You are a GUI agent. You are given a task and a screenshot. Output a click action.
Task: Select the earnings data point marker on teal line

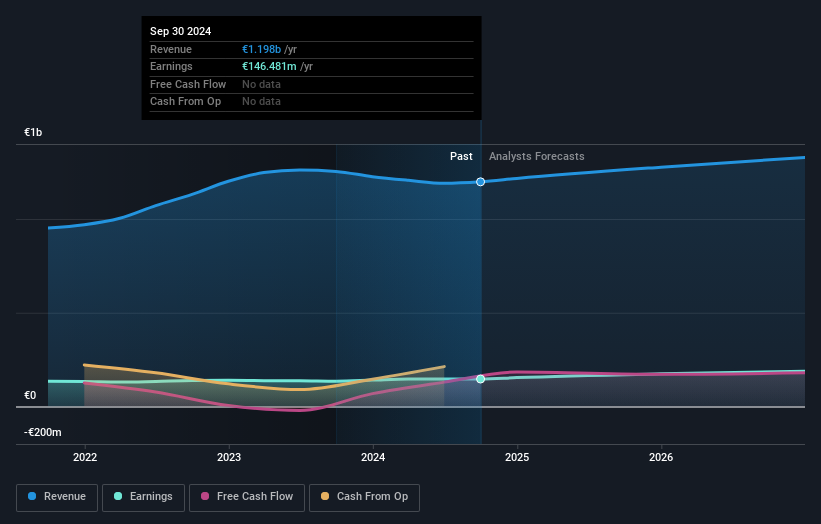(480, 378)
